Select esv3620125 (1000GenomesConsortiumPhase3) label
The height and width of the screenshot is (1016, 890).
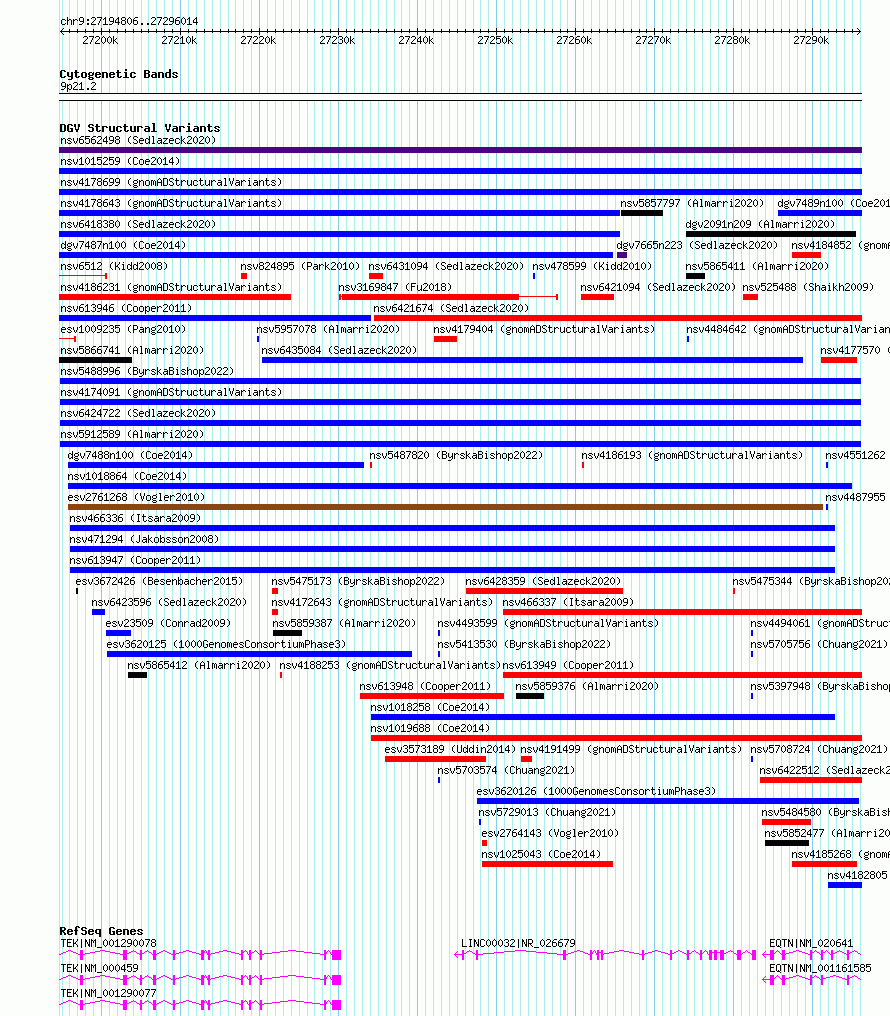tap(226, 645)
